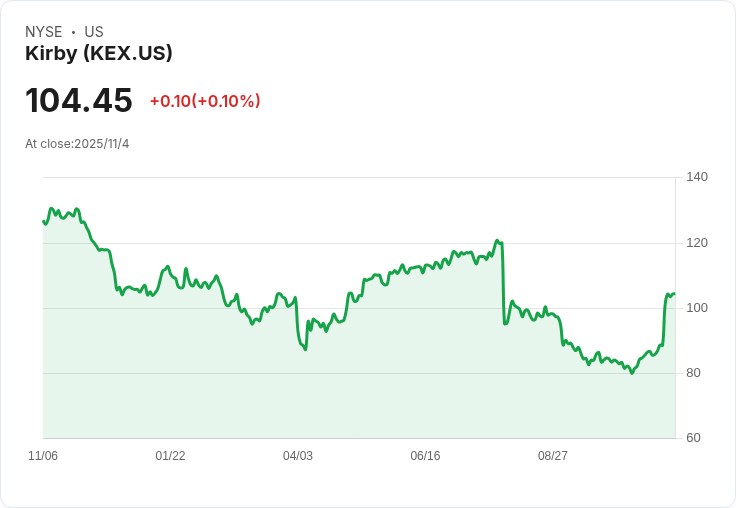Click the 80 value on the y-axis

tap(694, 373)
